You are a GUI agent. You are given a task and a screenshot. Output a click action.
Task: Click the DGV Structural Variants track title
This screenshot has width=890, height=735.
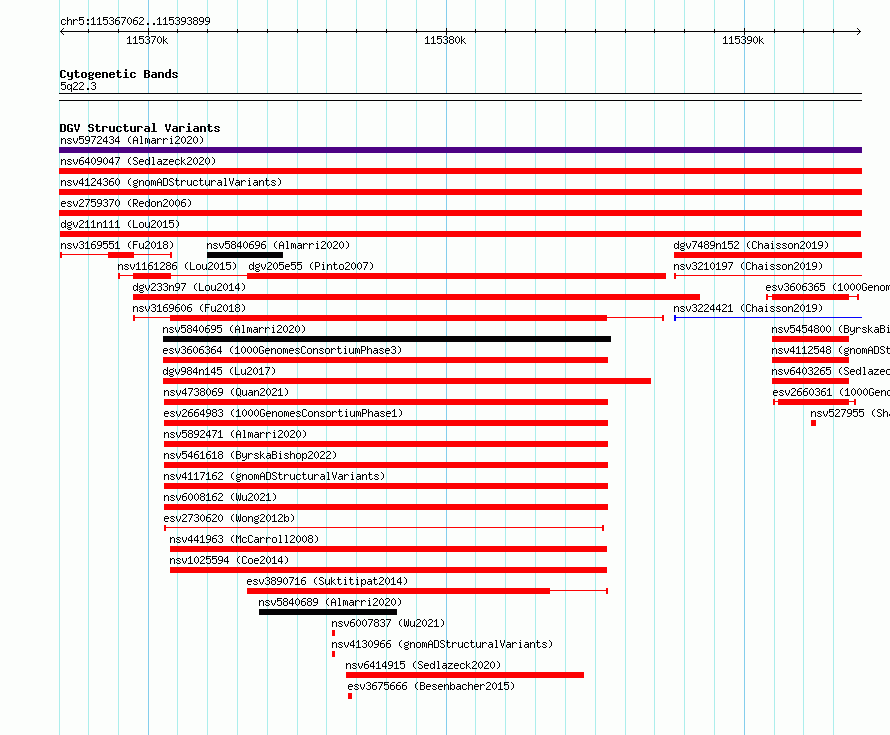coord(140,128)
